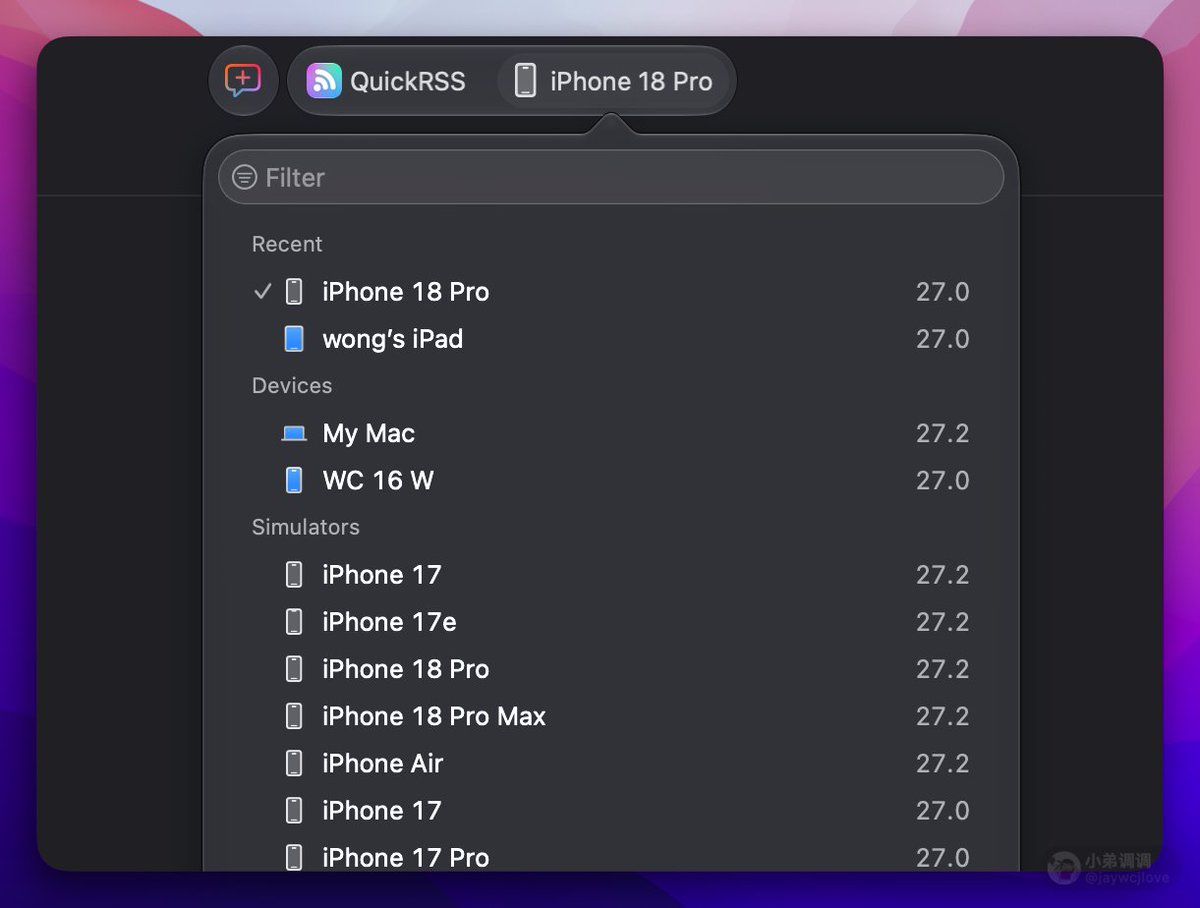Click the phone icon beside iPhone Air
The height and width of the screenshot is (908, 1200).
click(294, 763)
